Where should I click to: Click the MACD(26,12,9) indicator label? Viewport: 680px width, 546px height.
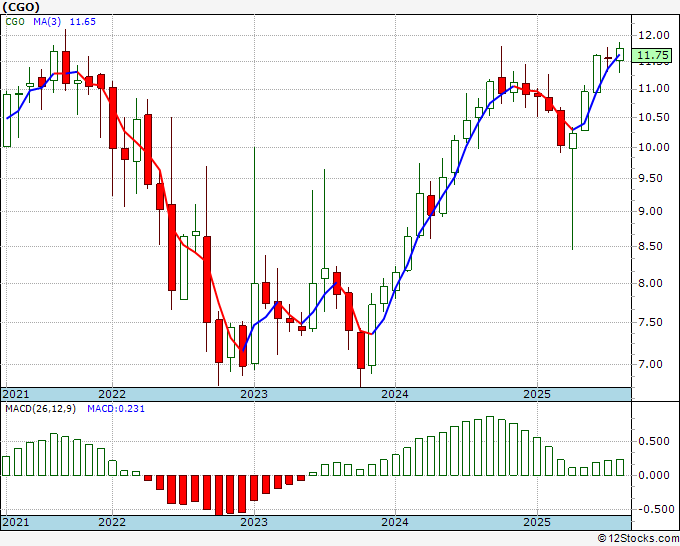40,409
